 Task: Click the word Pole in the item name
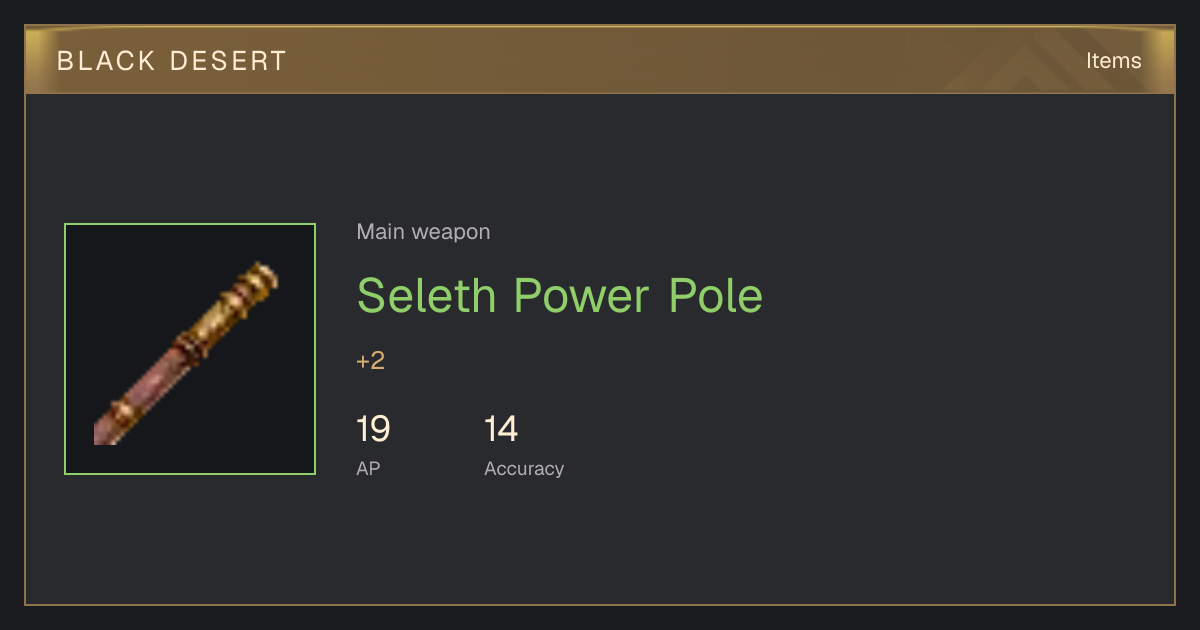pos(715,295)
